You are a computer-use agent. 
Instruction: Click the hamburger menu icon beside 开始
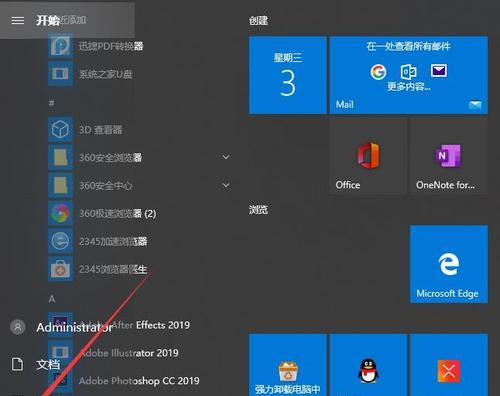[18, 21]
